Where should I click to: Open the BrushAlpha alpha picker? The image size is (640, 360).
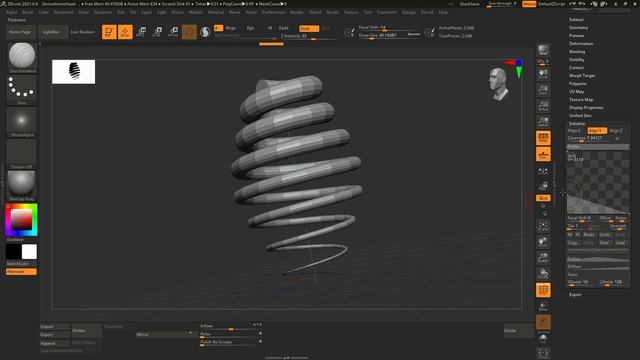[22, 122]
